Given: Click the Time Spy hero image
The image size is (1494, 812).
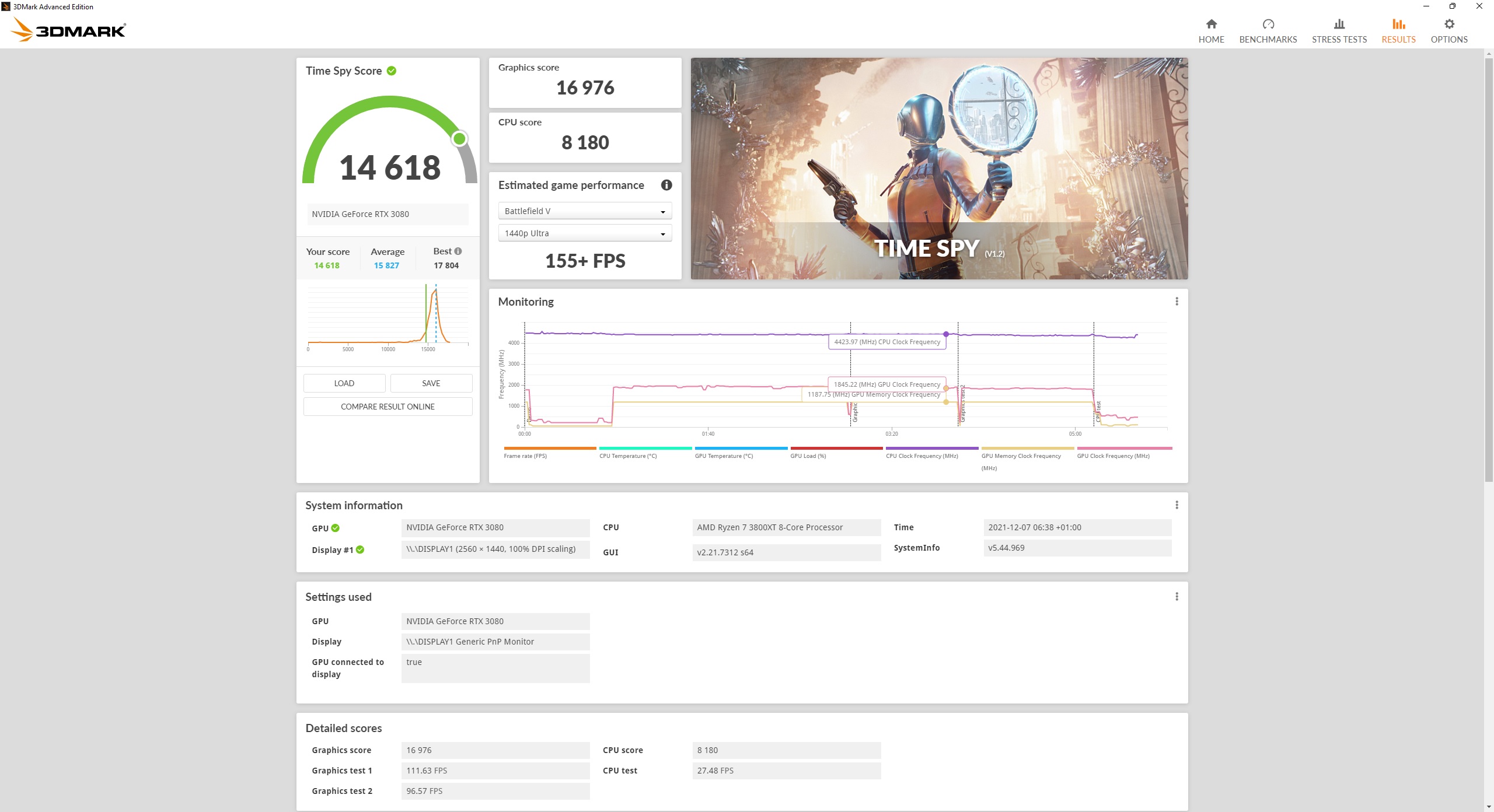Looking at the screenshot, I should (938, 168).
